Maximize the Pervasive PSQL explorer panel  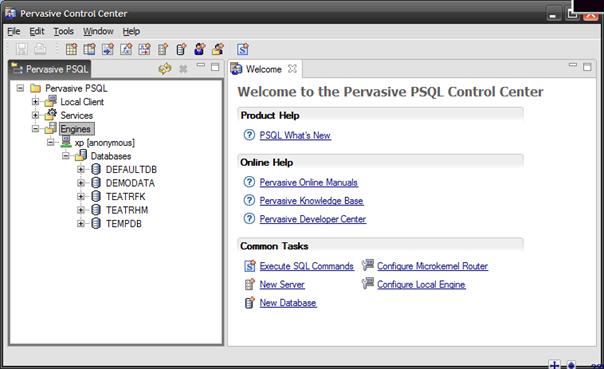tap(215, 67)
